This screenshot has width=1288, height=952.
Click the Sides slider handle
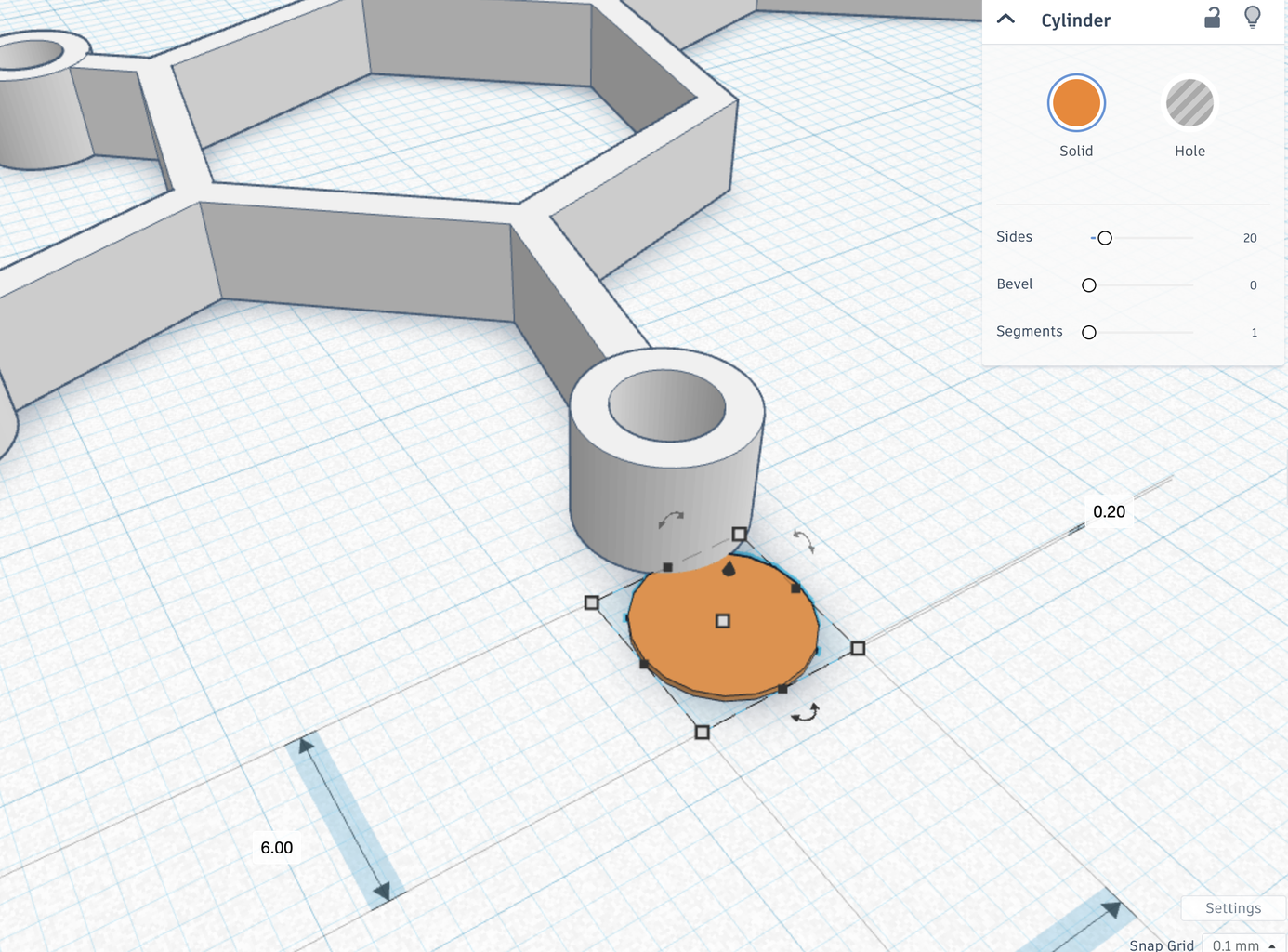click(x=1105, y=238)
